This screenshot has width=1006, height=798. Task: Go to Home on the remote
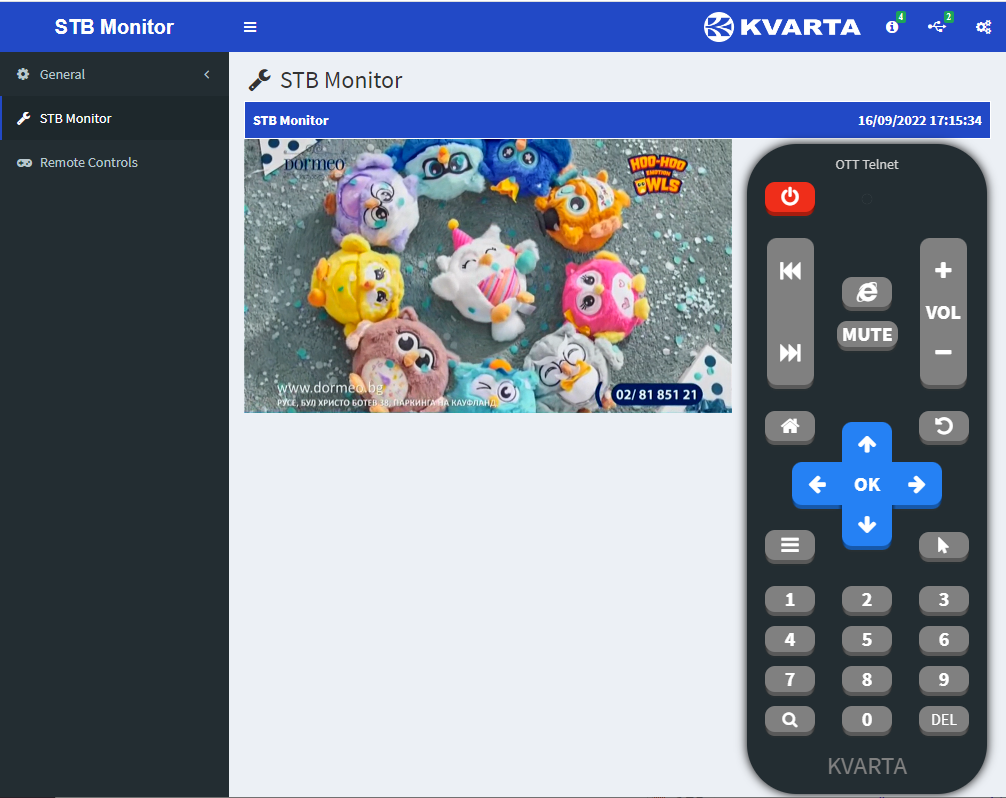click(790, 426)
